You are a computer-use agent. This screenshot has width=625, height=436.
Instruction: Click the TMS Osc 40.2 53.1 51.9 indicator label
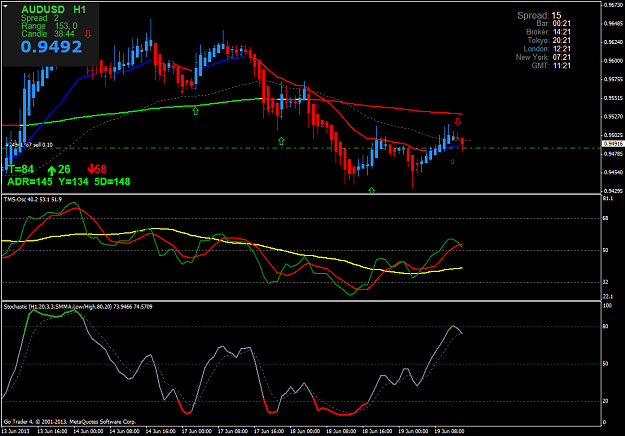pyautogui.click(x=33, y=200)
